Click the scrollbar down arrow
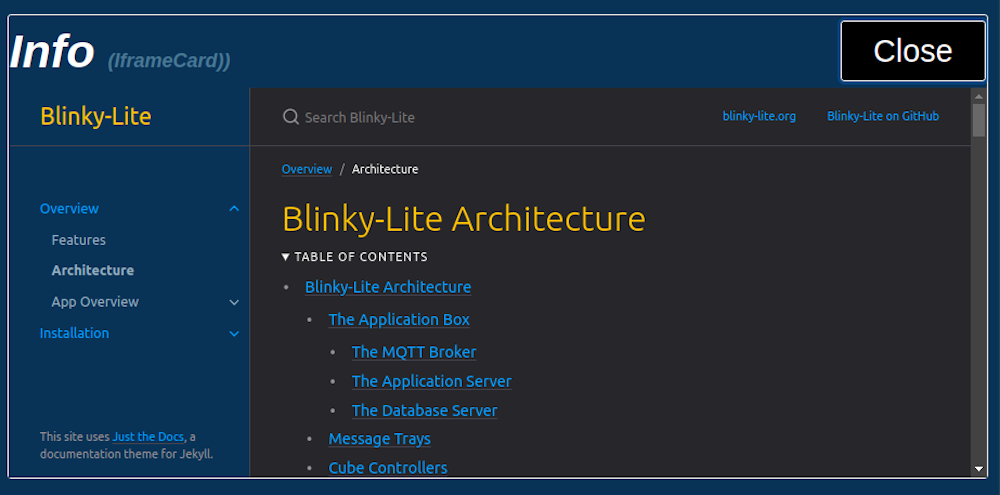Viewport: 1000px width, 495px height. coord(978,469)
